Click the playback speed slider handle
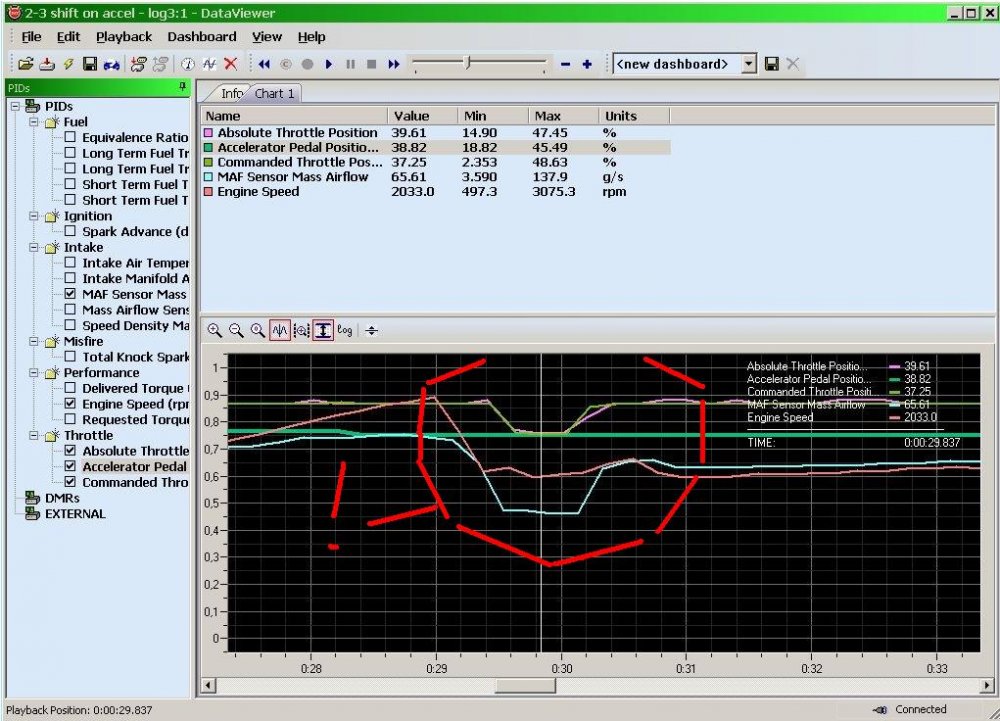 (x=466, y=64)
